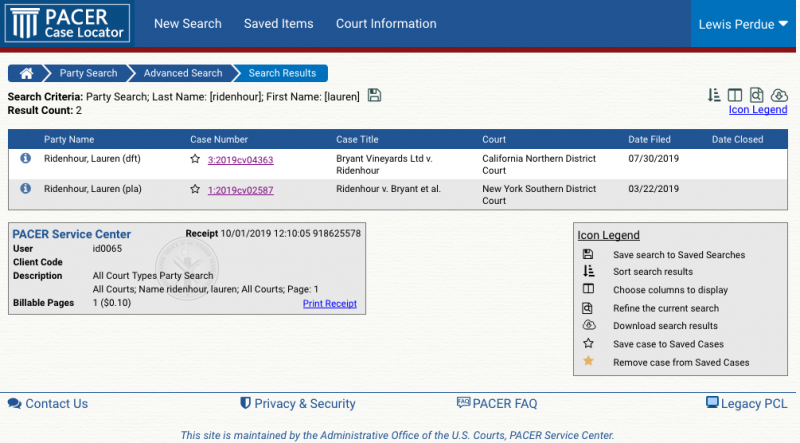
Task: Click the user id value id0065
Action: (107, 249)
